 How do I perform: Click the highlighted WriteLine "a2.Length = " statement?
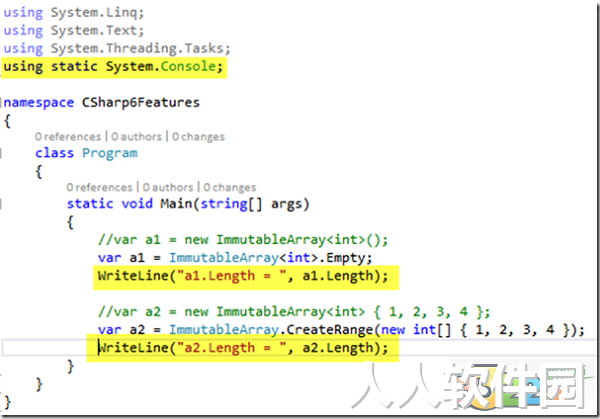click(243, 348)
